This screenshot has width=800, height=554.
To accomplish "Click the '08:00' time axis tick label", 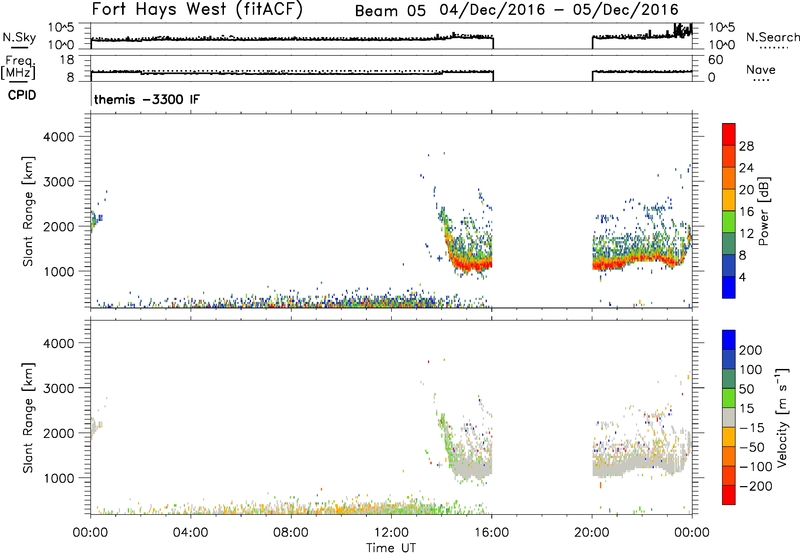I will point(291,533).
